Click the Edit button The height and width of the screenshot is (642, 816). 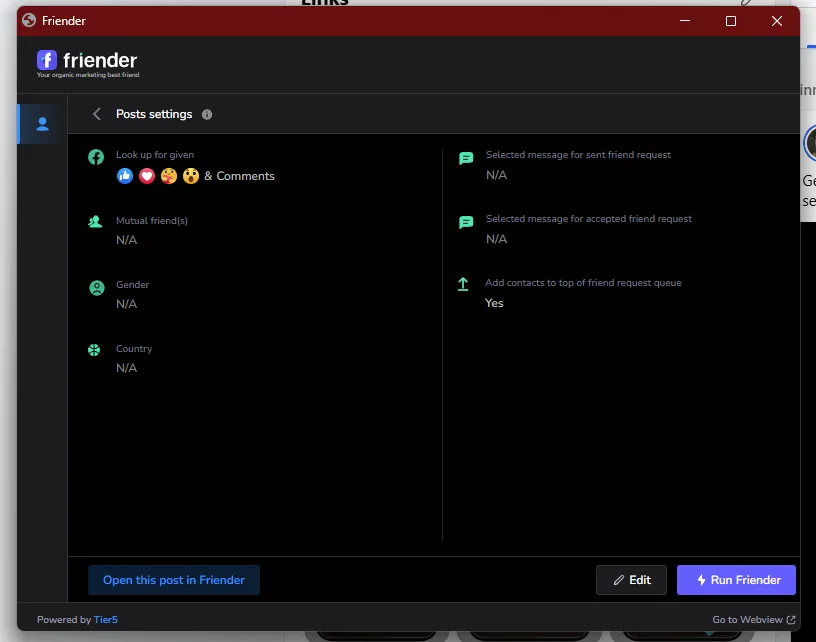631,580
